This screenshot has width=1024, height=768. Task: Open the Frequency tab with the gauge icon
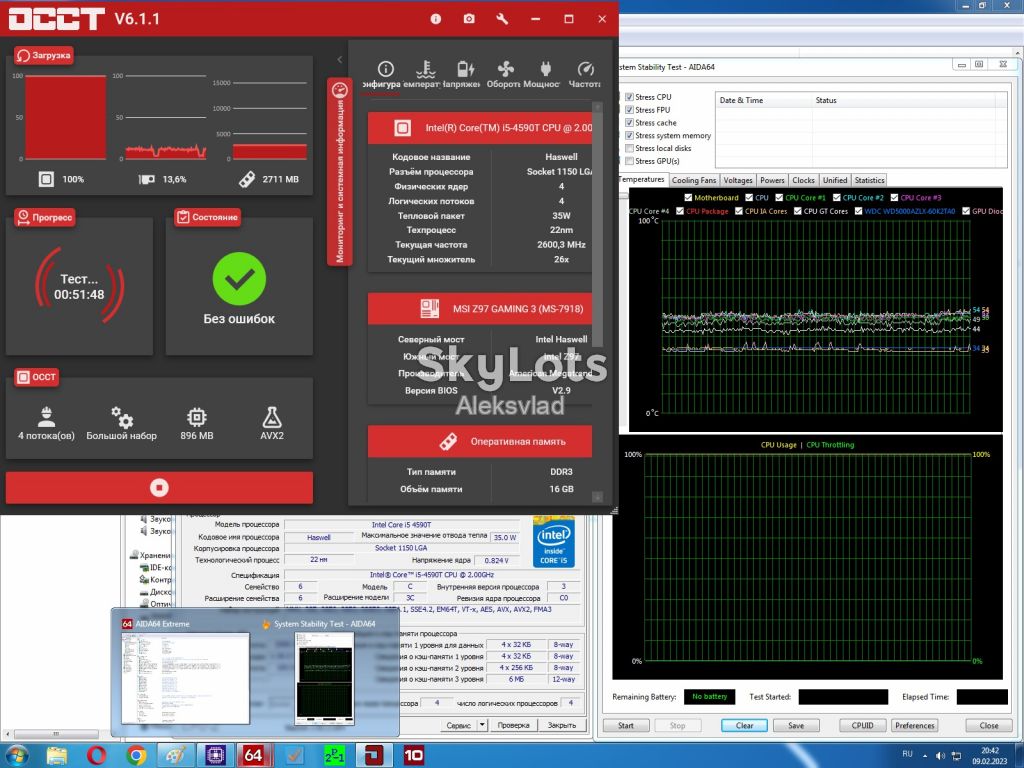[586, 69]
